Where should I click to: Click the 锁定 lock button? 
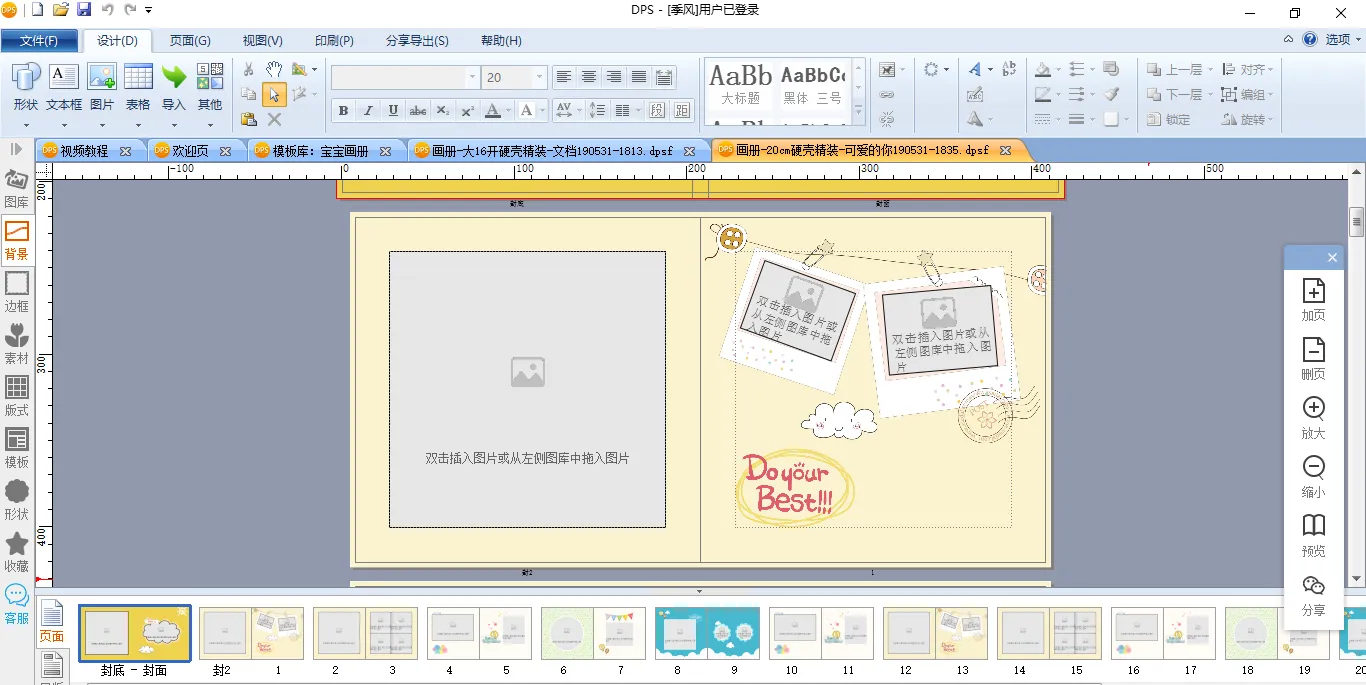[x=1168, y=119]
